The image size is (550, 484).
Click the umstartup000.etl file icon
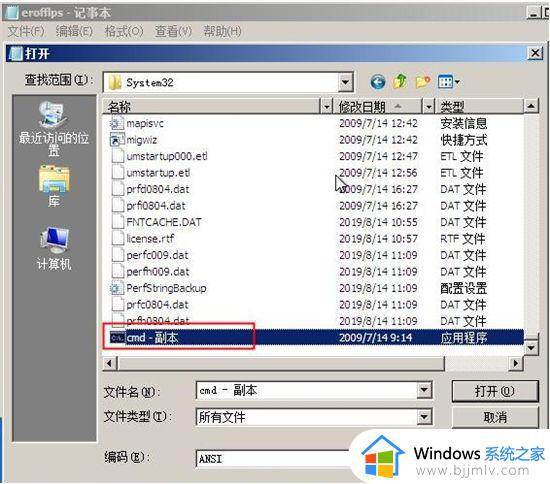tap(118, 156)
